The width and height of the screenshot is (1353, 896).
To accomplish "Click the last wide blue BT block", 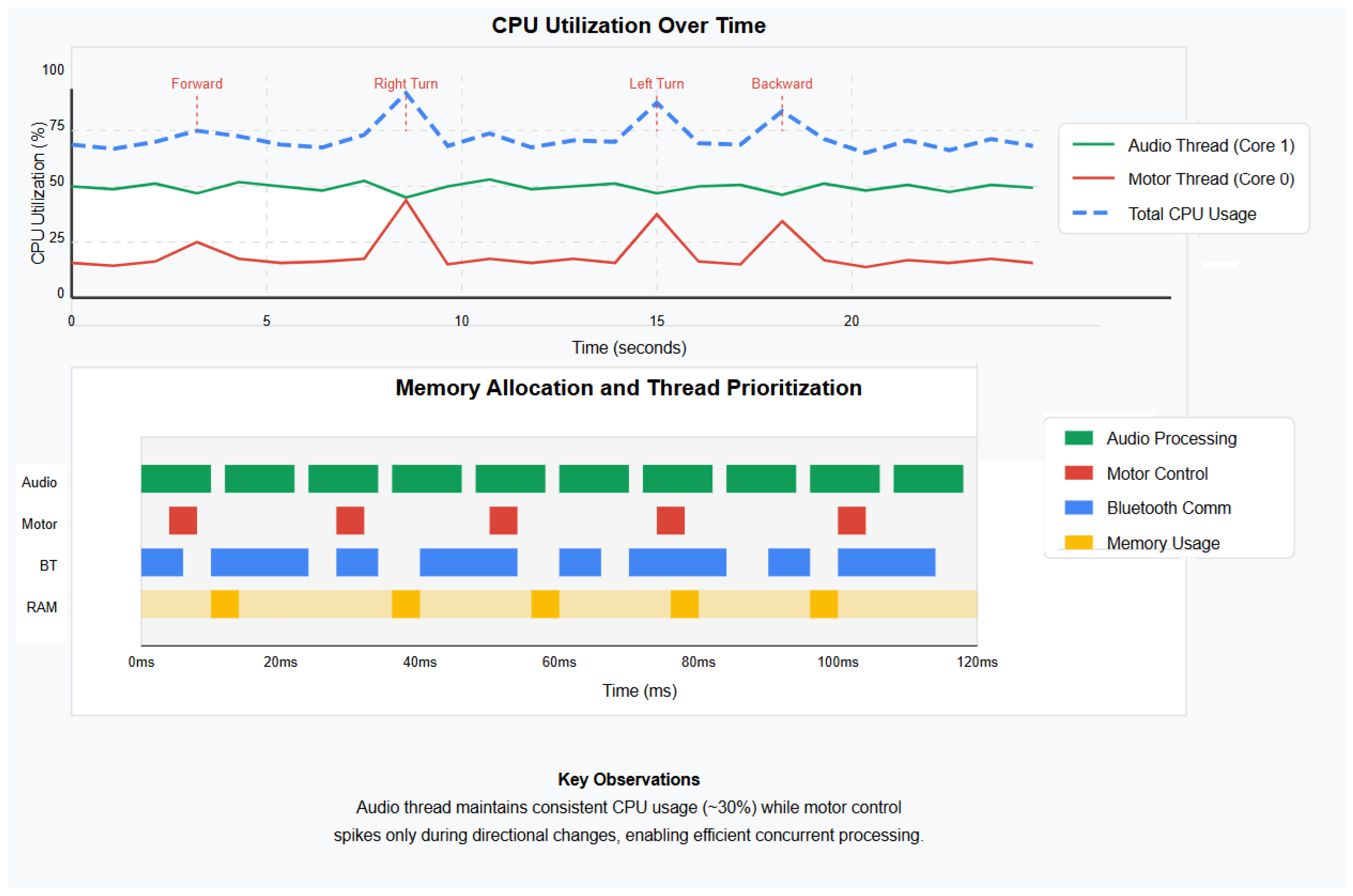I will (x=886, y=563).
